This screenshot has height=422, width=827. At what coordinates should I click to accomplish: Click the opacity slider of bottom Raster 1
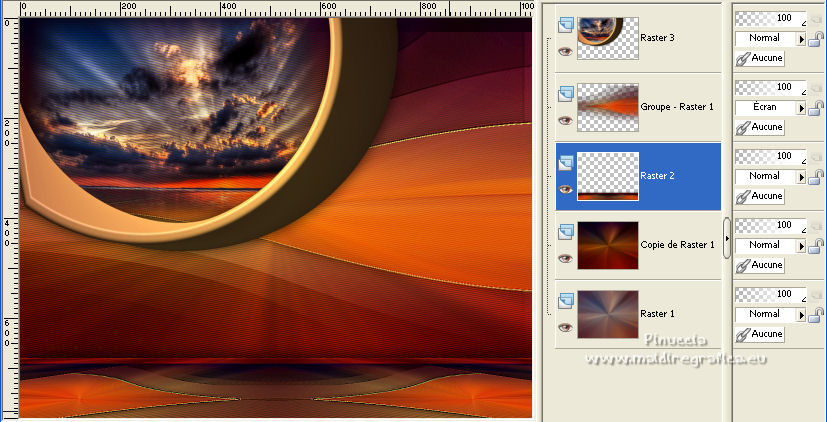(x=771, y=295)
